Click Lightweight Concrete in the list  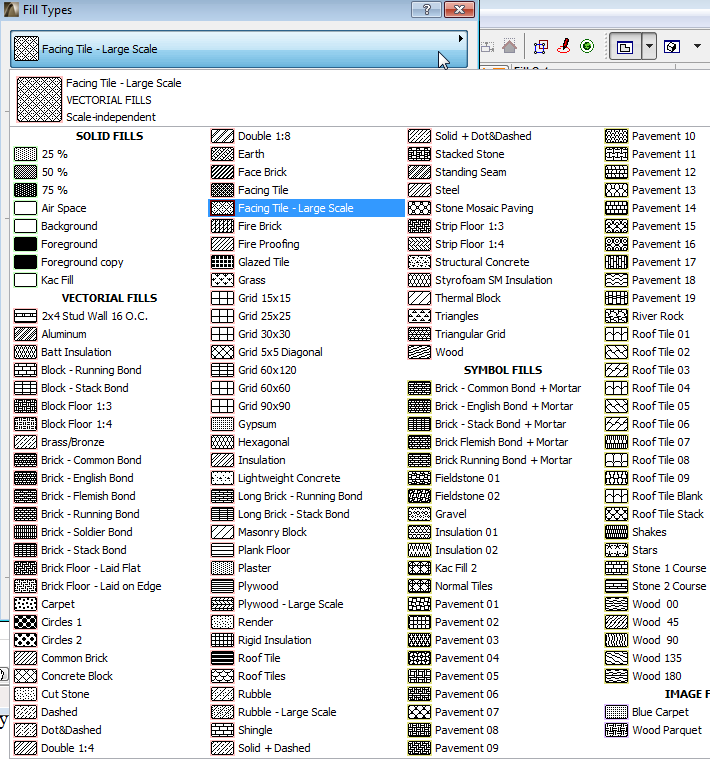coord(289,478)
